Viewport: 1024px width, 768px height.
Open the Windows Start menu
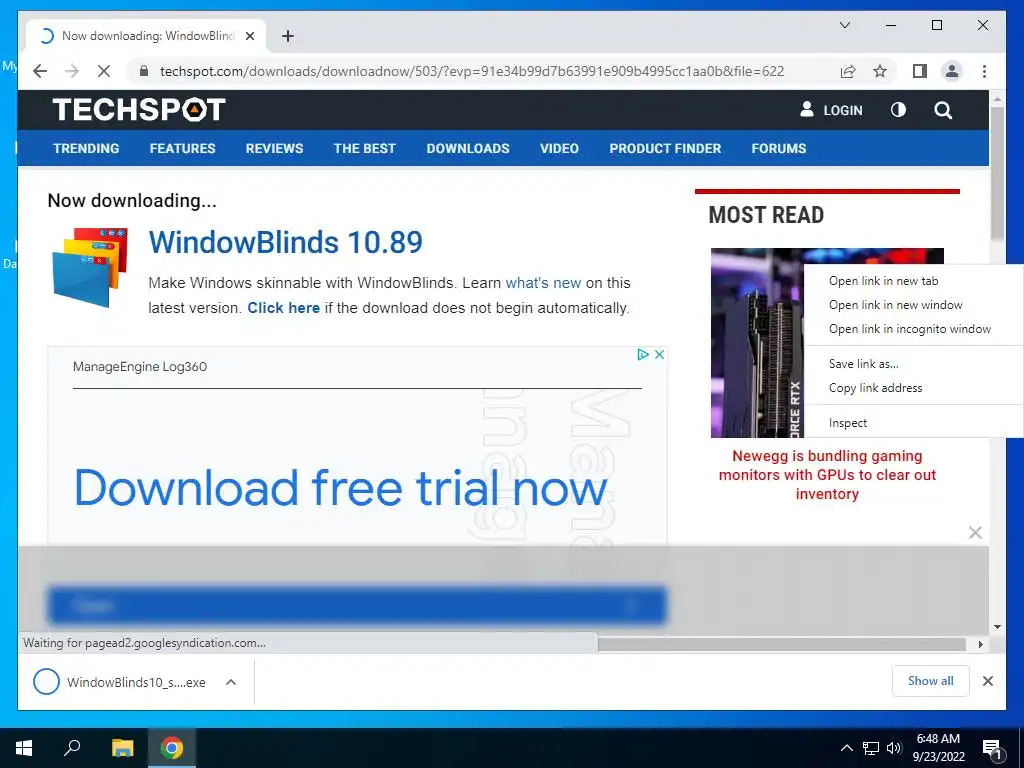coord(24,748)
